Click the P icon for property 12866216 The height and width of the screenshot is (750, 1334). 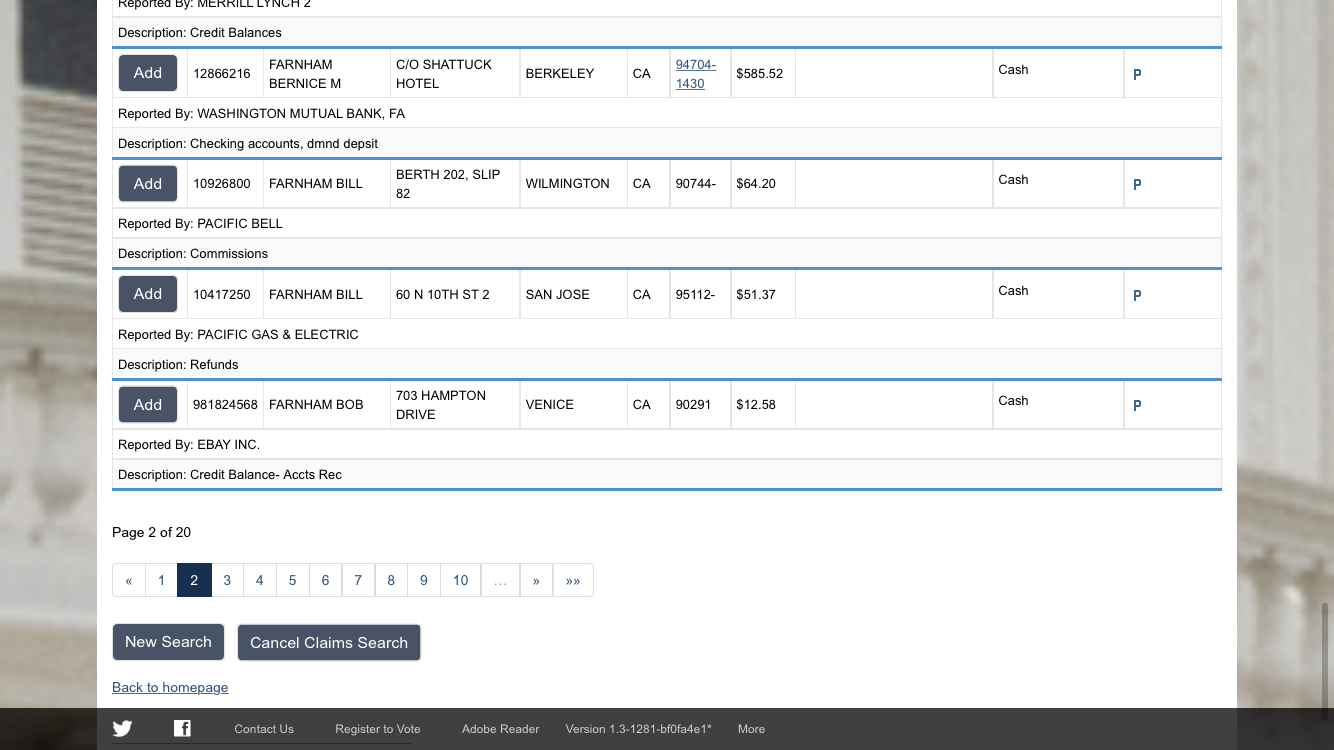pos(1137,74)
